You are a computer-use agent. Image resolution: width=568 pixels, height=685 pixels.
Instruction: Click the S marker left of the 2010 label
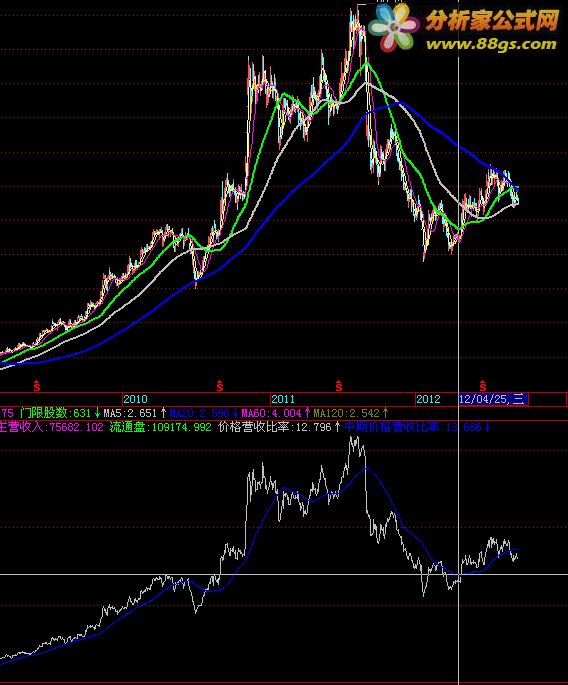click(37, 386)
